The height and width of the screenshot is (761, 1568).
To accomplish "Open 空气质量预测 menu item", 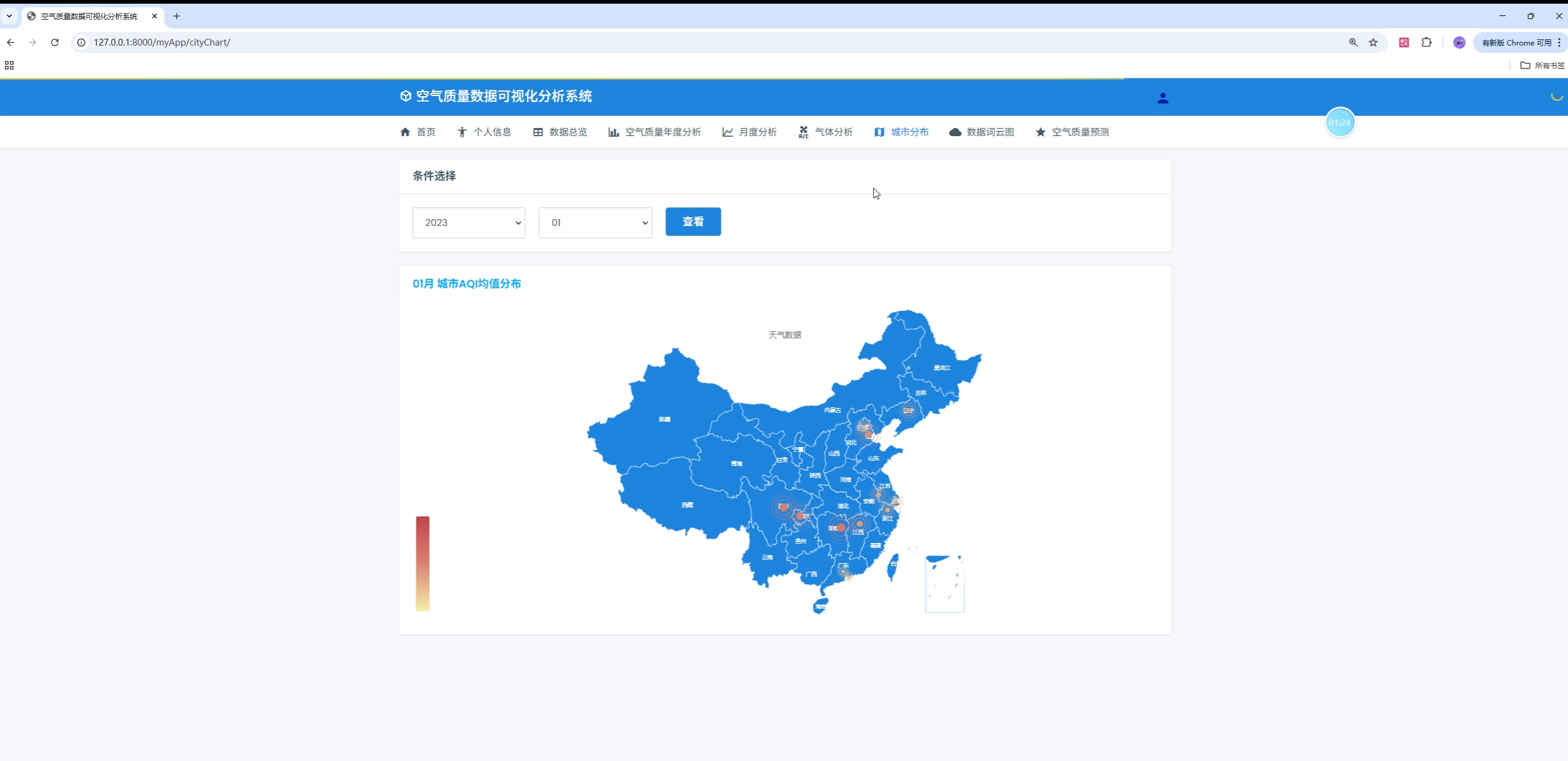I will [x=1072, y=132].
